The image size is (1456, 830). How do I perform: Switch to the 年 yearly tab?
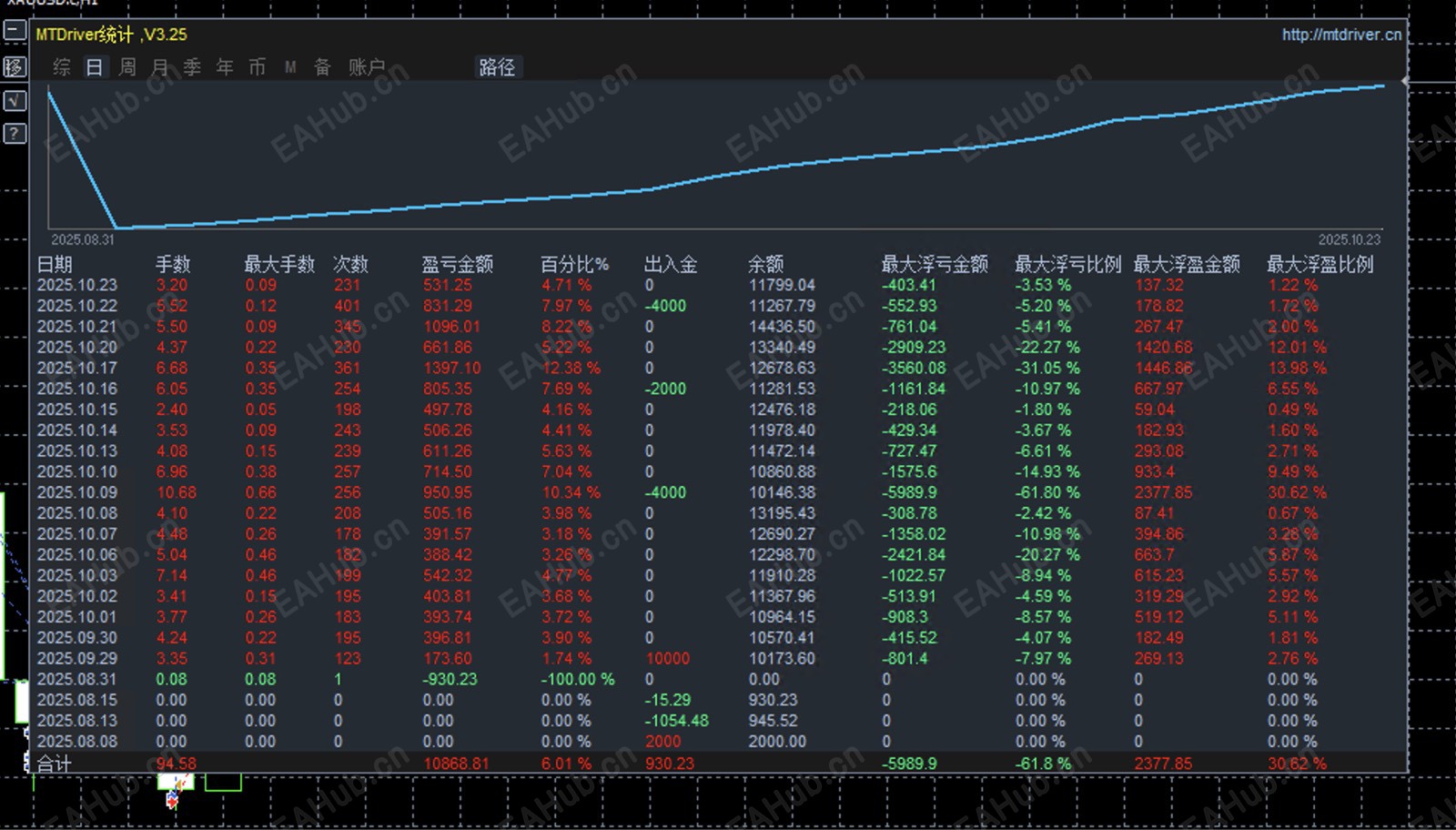coord(223,66)
